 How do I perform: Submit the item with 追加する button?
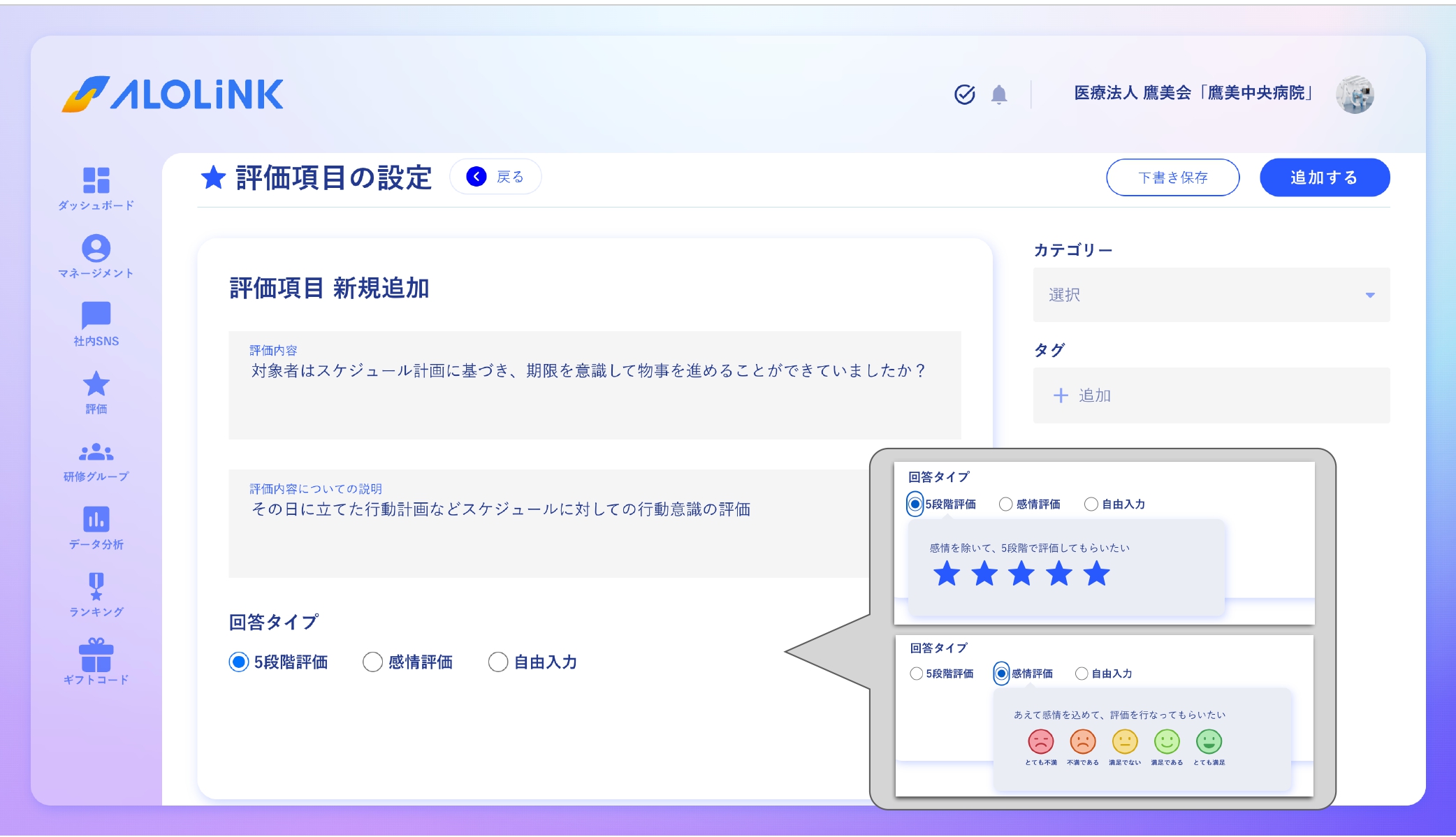pos(1324,177)
